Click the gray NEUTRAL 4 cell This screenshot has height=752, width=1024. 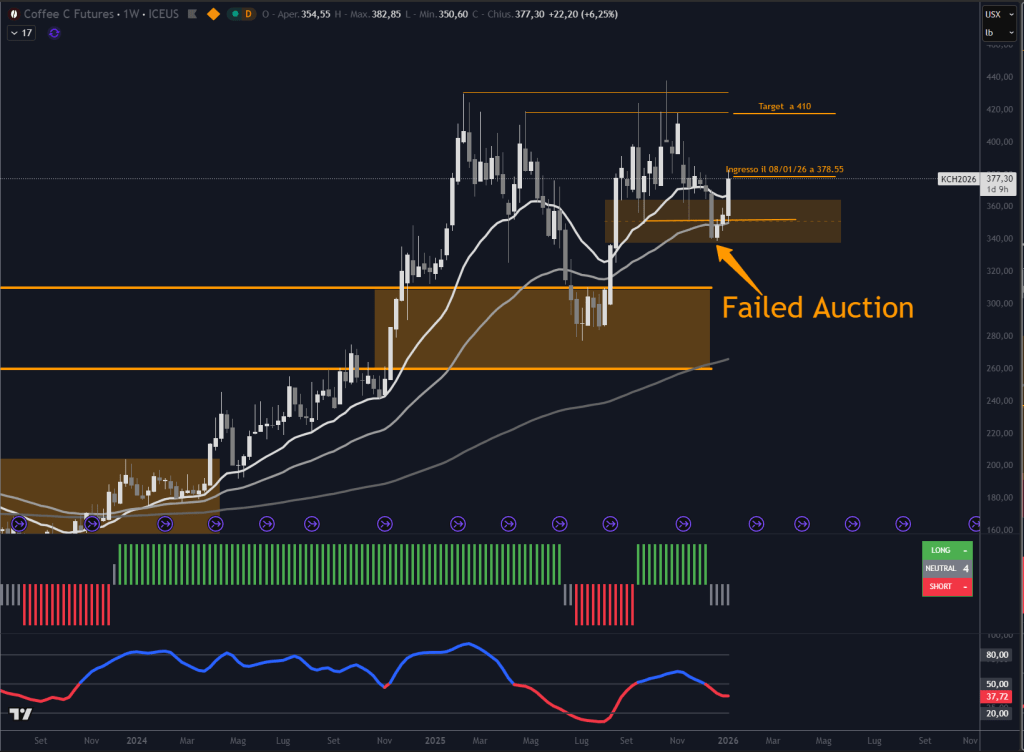click(946, 568)
